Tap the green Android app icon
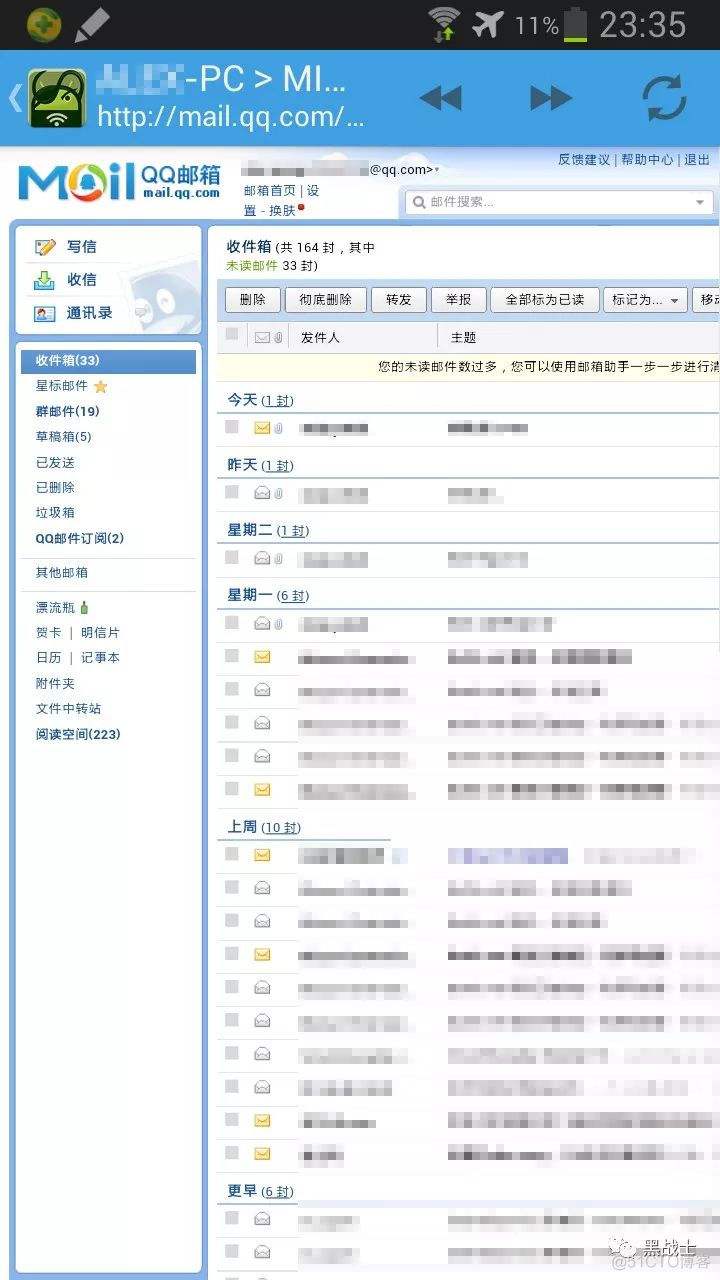The image size is (720, 1280). coord(57,98)
